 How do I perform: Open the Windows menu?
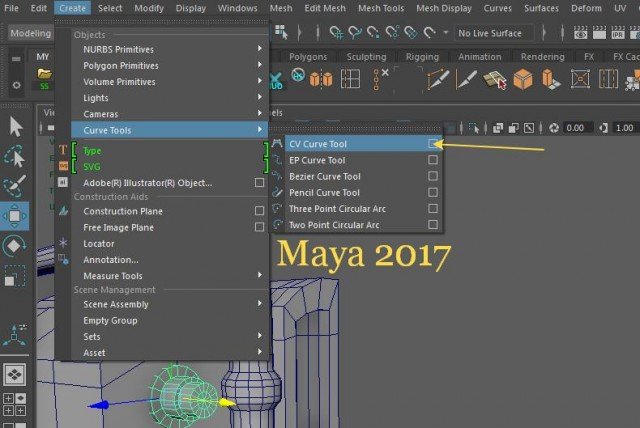[x=238, y=8]
